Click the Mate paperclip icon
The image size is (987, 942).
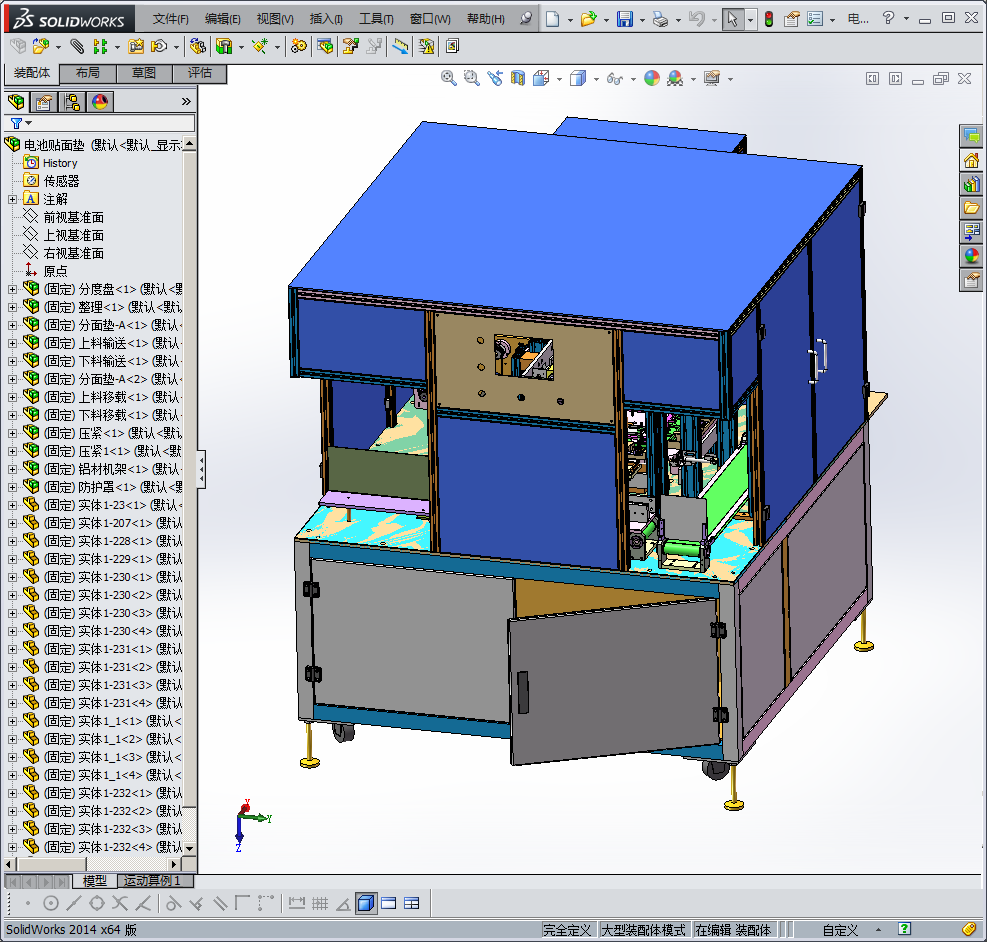point(77,46)
